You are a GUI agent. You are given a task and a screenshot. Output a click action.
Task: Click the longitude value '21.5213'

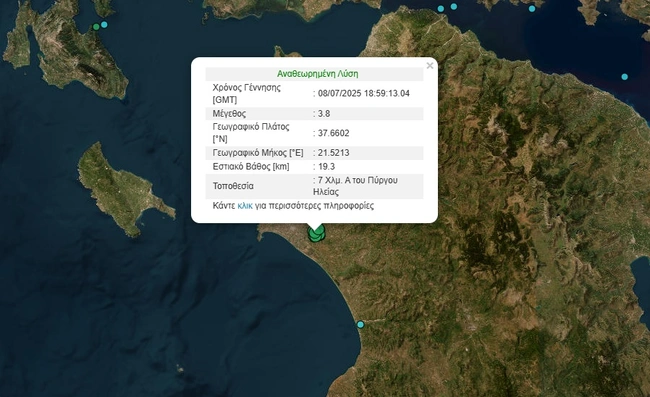coord(333,153)
